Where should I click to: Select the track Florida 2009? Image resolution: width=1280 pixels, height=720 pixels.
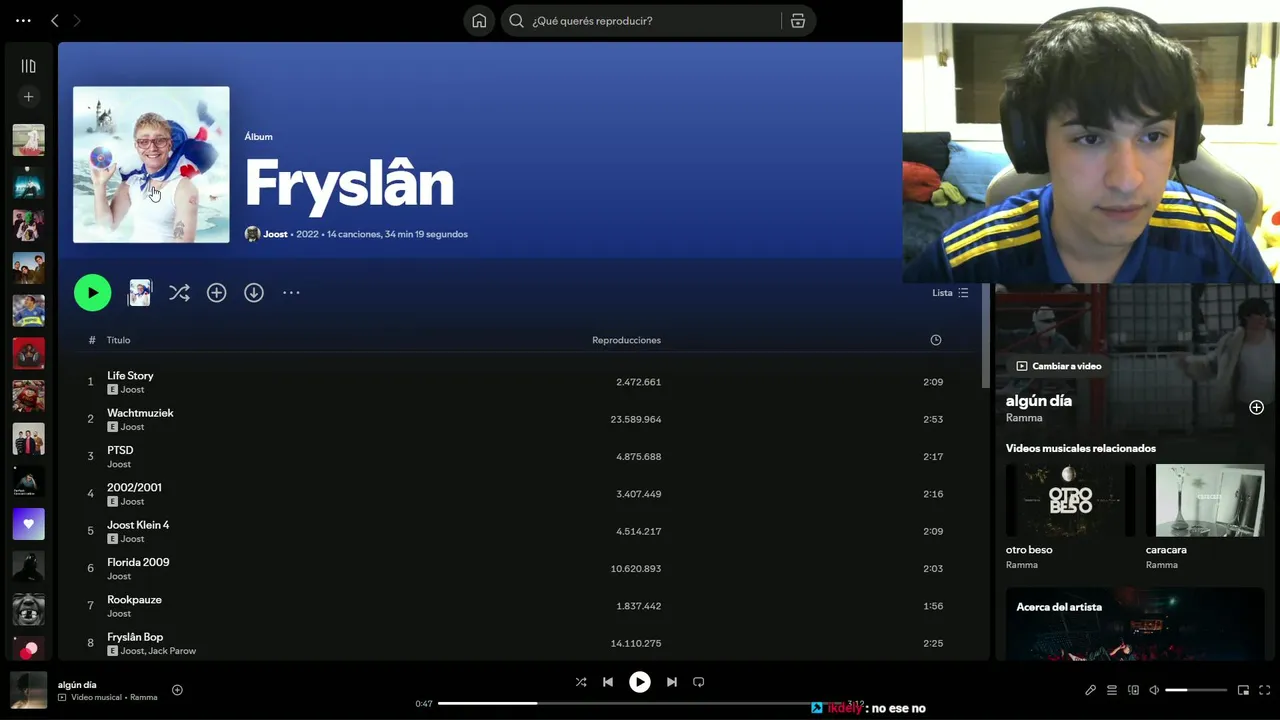138,562
